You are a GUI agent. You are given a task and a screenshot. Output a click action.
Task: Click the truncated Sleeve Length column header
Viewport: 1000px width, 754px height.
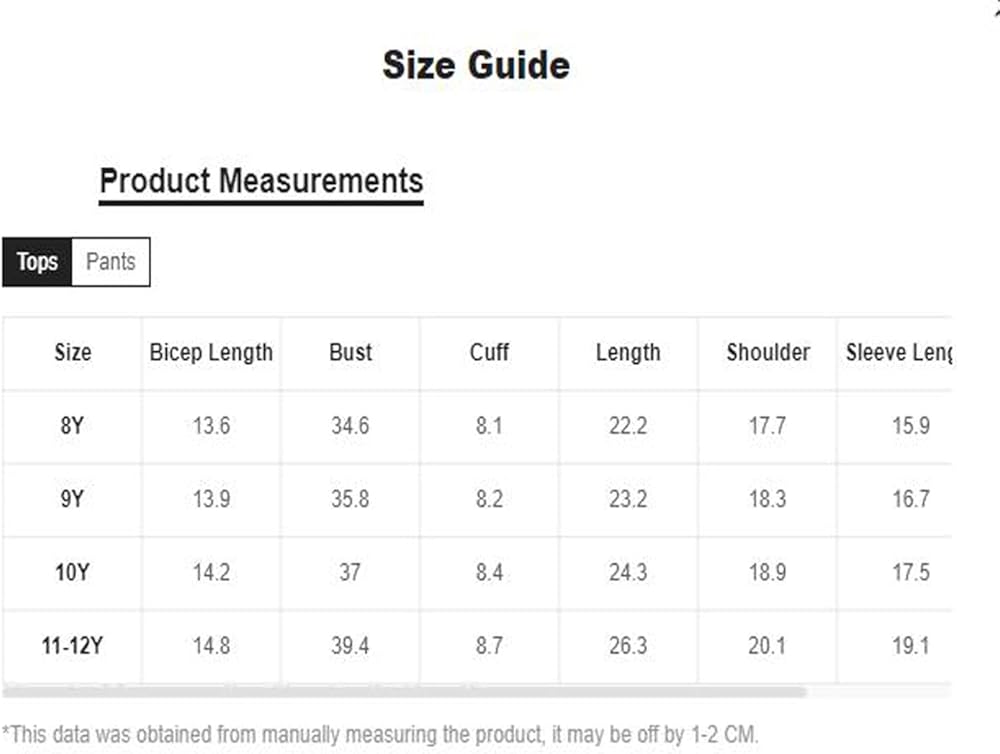(898, 352)
